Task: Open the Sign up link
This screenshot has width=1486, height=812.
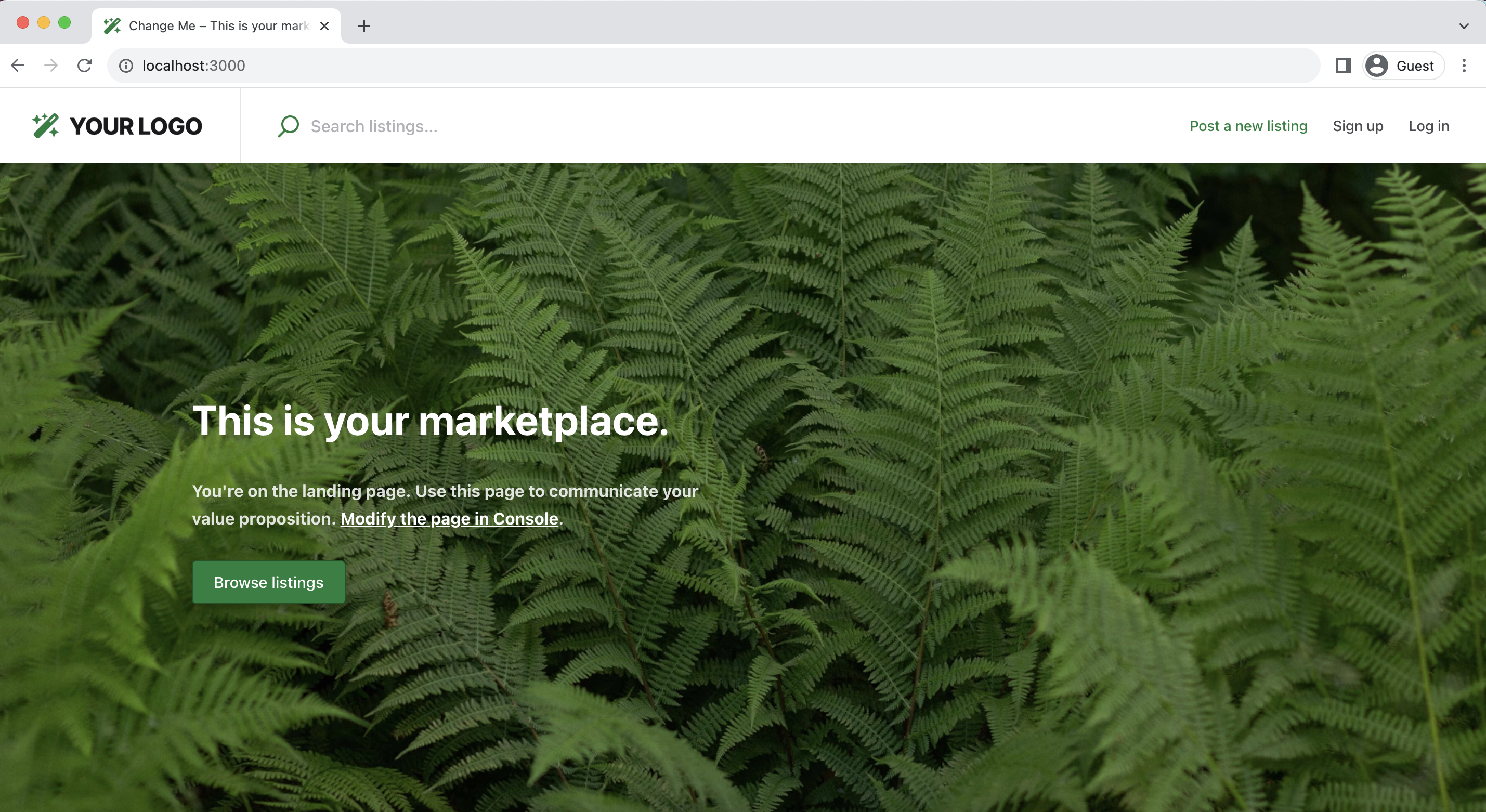Action: (1358, 126)
